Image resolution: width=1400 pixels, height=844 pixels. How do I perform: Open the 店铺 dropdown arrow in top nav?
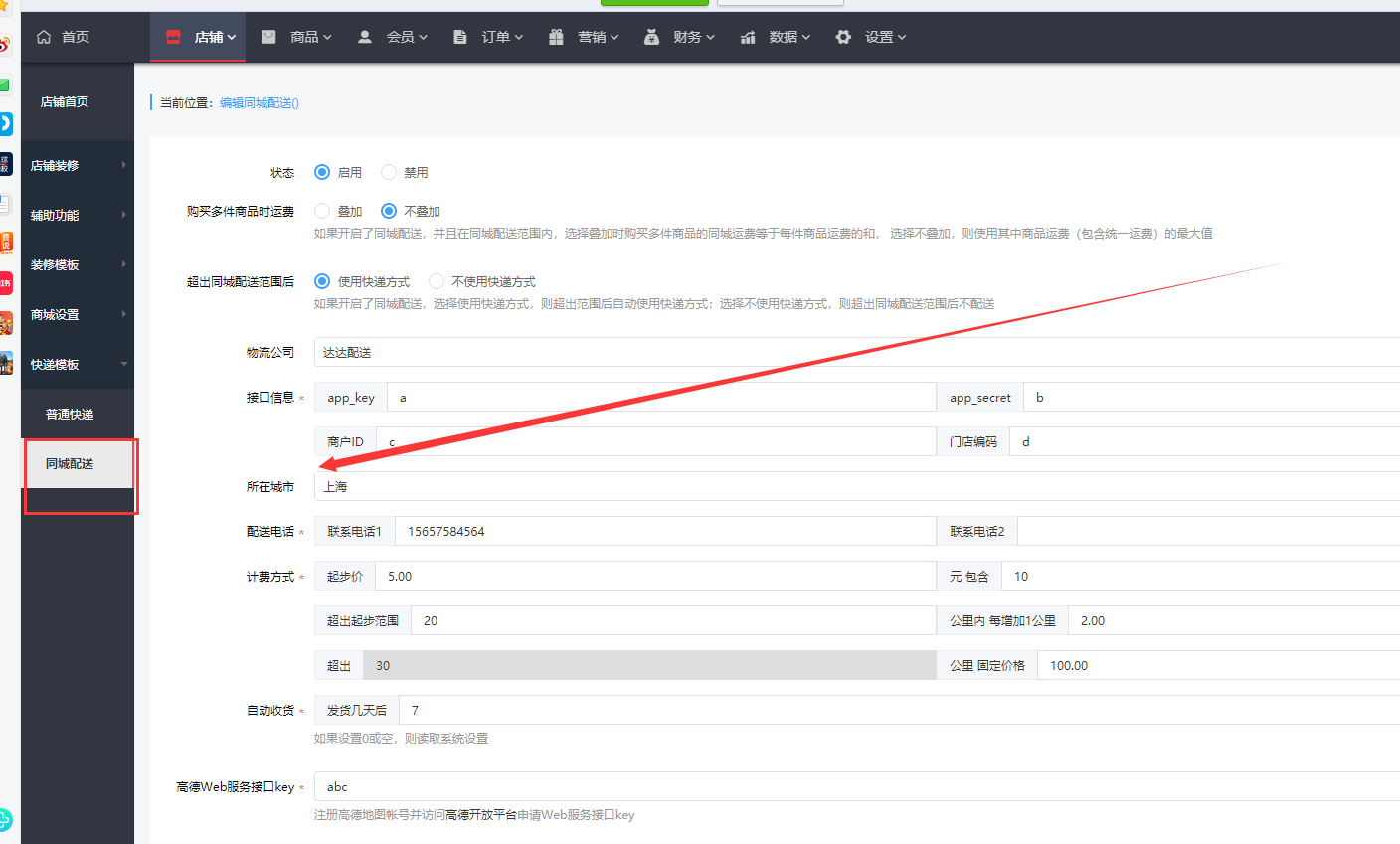pyautogui.click(x=232, y=38)
